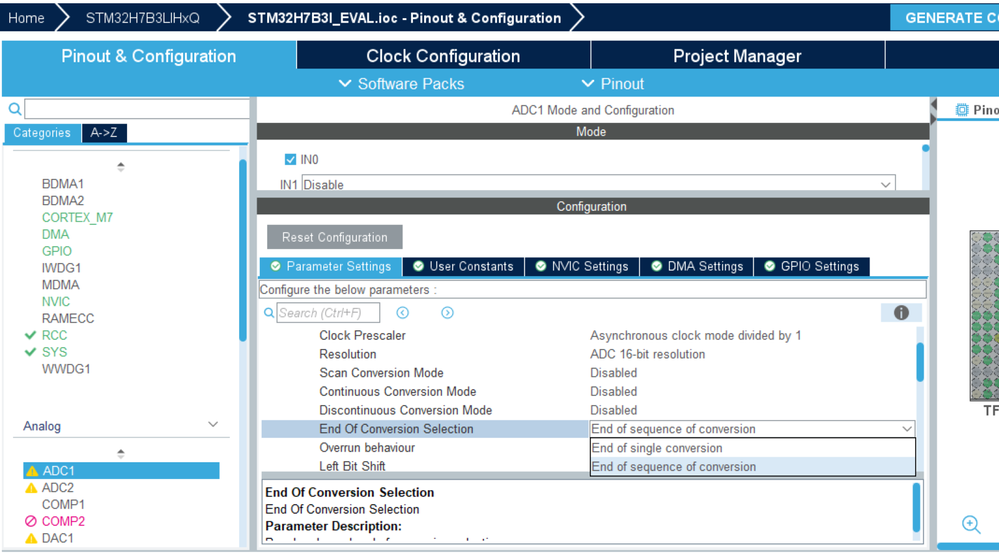
Task: Click the SYS green checkmark icon
Action: [30, 352]
